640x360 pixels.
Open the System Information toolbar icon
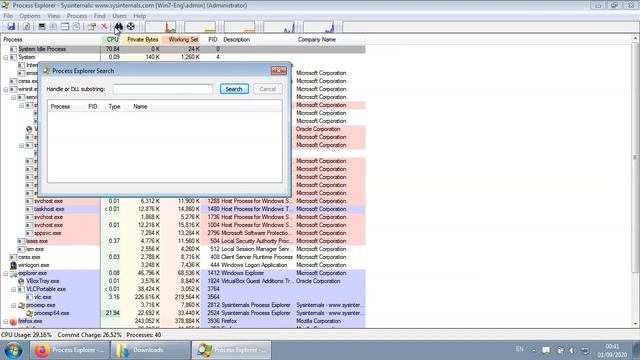coord(42,27)
